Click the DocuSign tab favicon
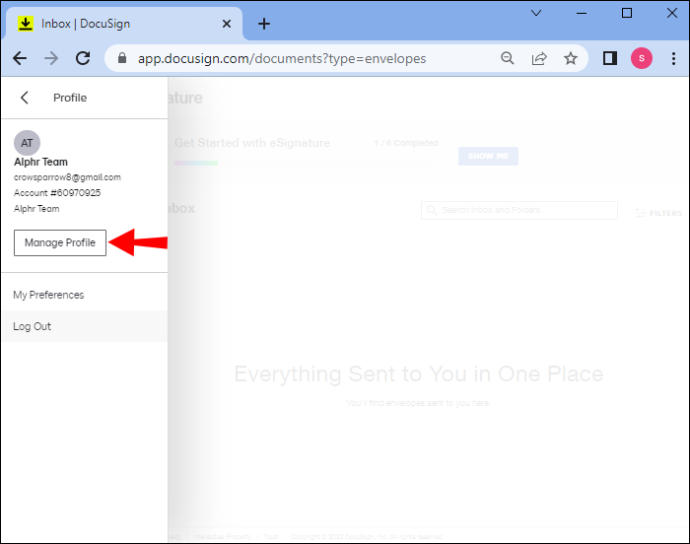Image resolution: width=690 pixels, height=544 pixels. click(26, 24)
